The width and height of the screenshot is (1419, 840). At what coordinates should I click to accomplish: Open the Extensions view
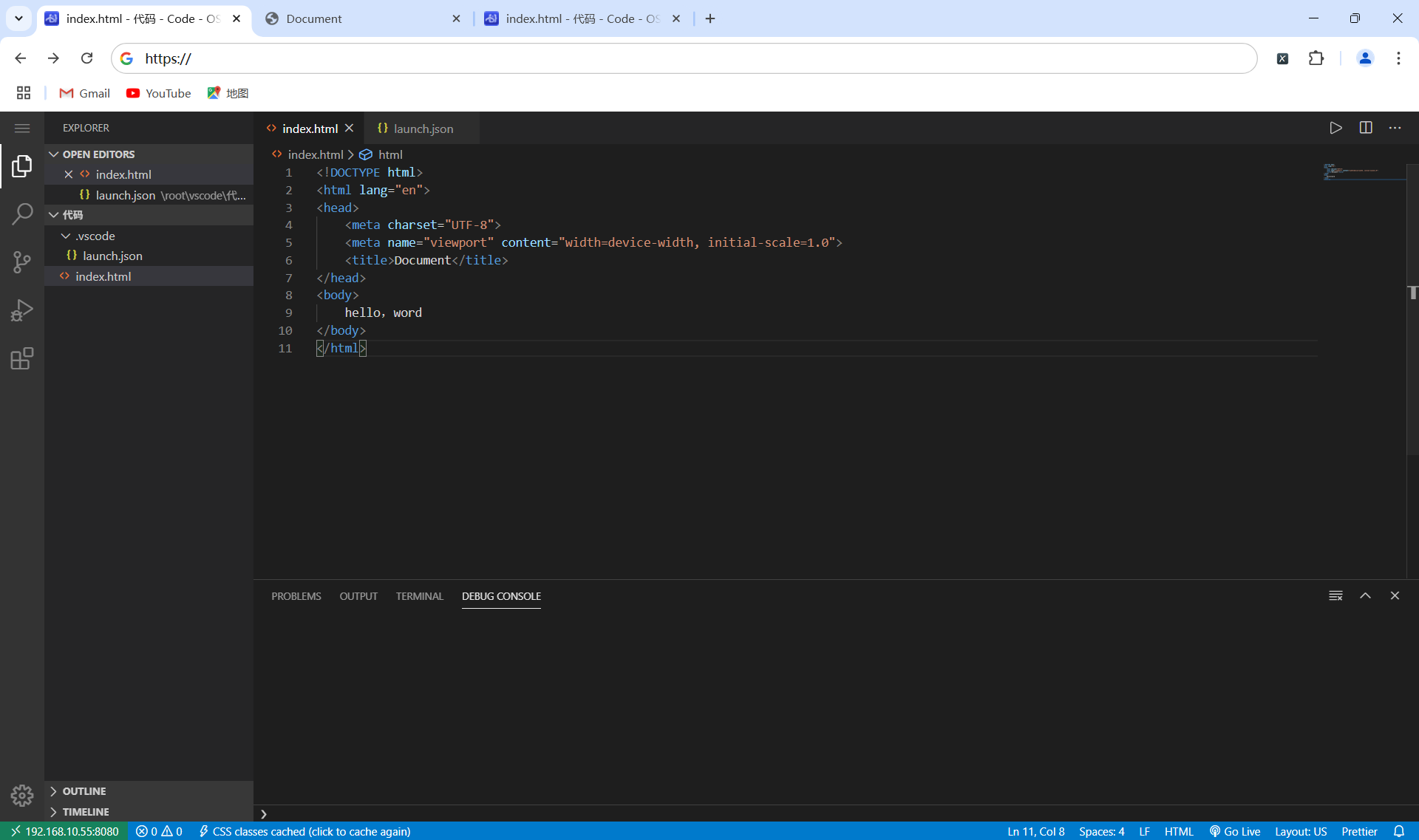22,358
